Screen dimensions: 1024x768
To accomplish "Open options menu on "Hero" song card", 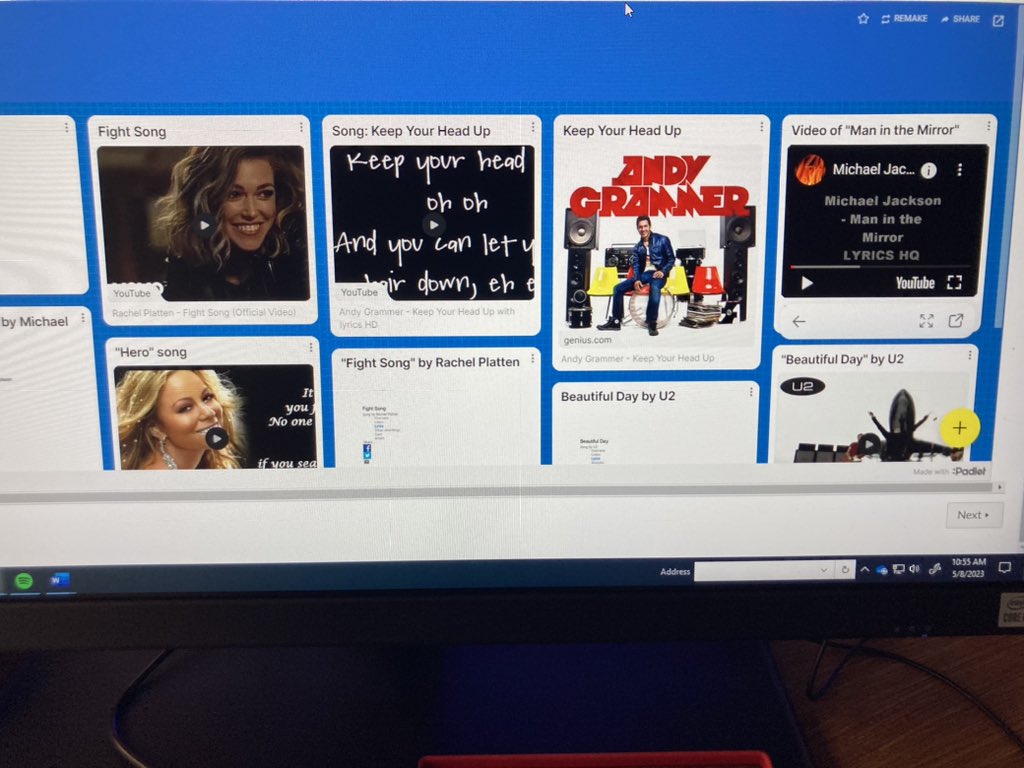I will pos(311,347).
